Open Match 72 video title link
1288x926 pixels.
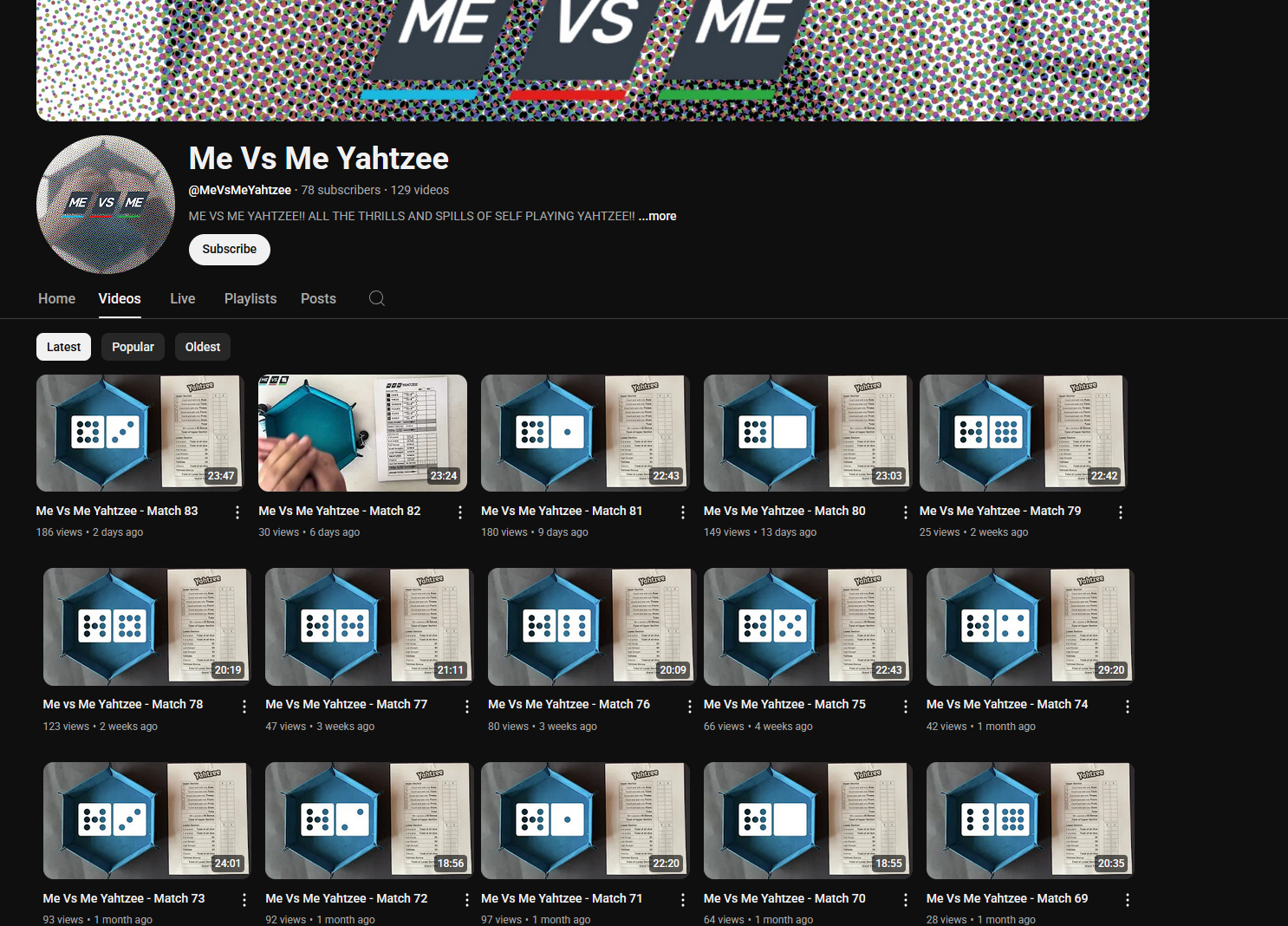(x=347, y=898)
